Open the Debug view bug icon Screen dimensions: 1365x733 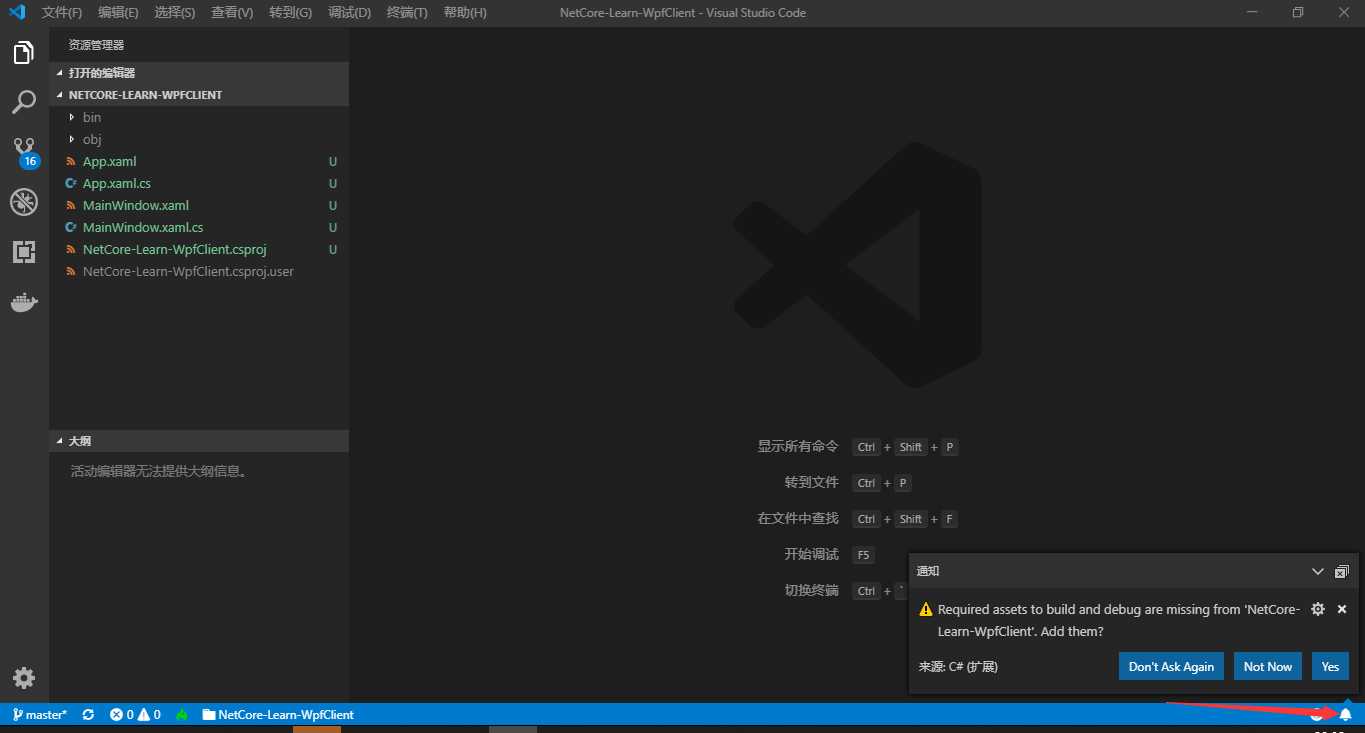coord(24,202)
